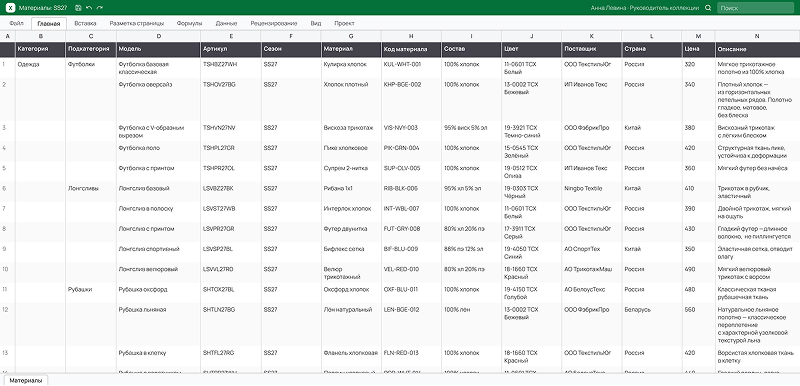Open the Файл menu

(16, 23)
